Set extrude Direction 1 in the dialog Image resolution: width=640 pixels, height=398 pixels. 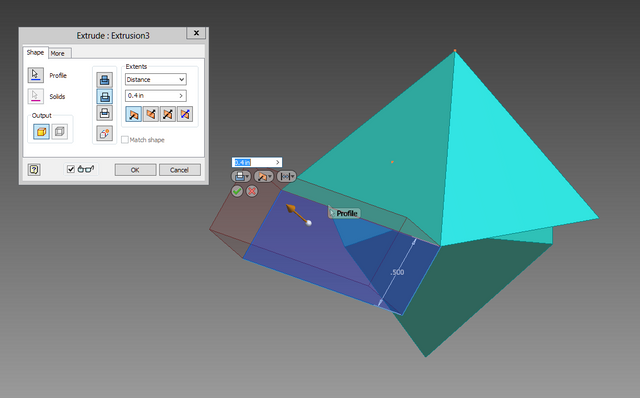coord(133,114)
